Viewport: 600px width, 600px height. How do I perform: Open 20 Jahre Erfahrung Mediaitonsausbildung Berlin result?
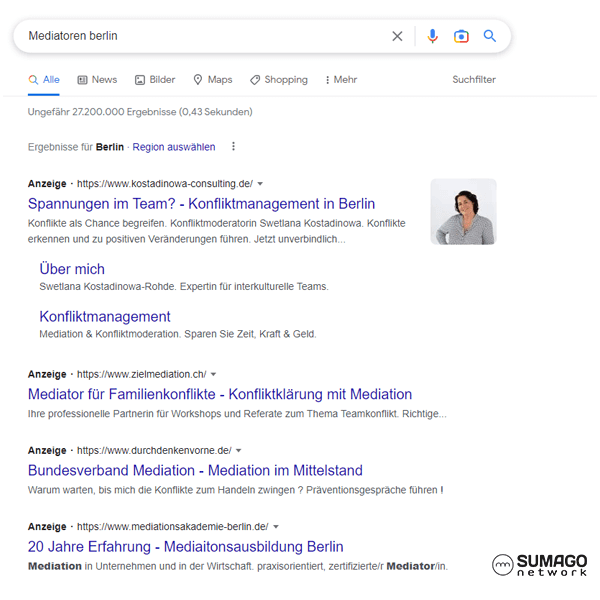click(x=186, y=546)
